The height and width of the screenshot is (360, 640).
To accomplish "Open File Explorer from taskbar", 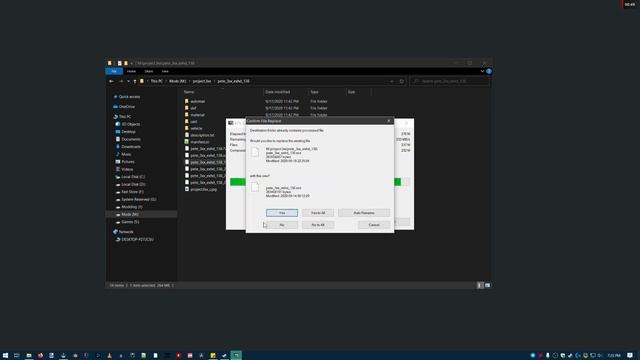I will tap(29, 356).
